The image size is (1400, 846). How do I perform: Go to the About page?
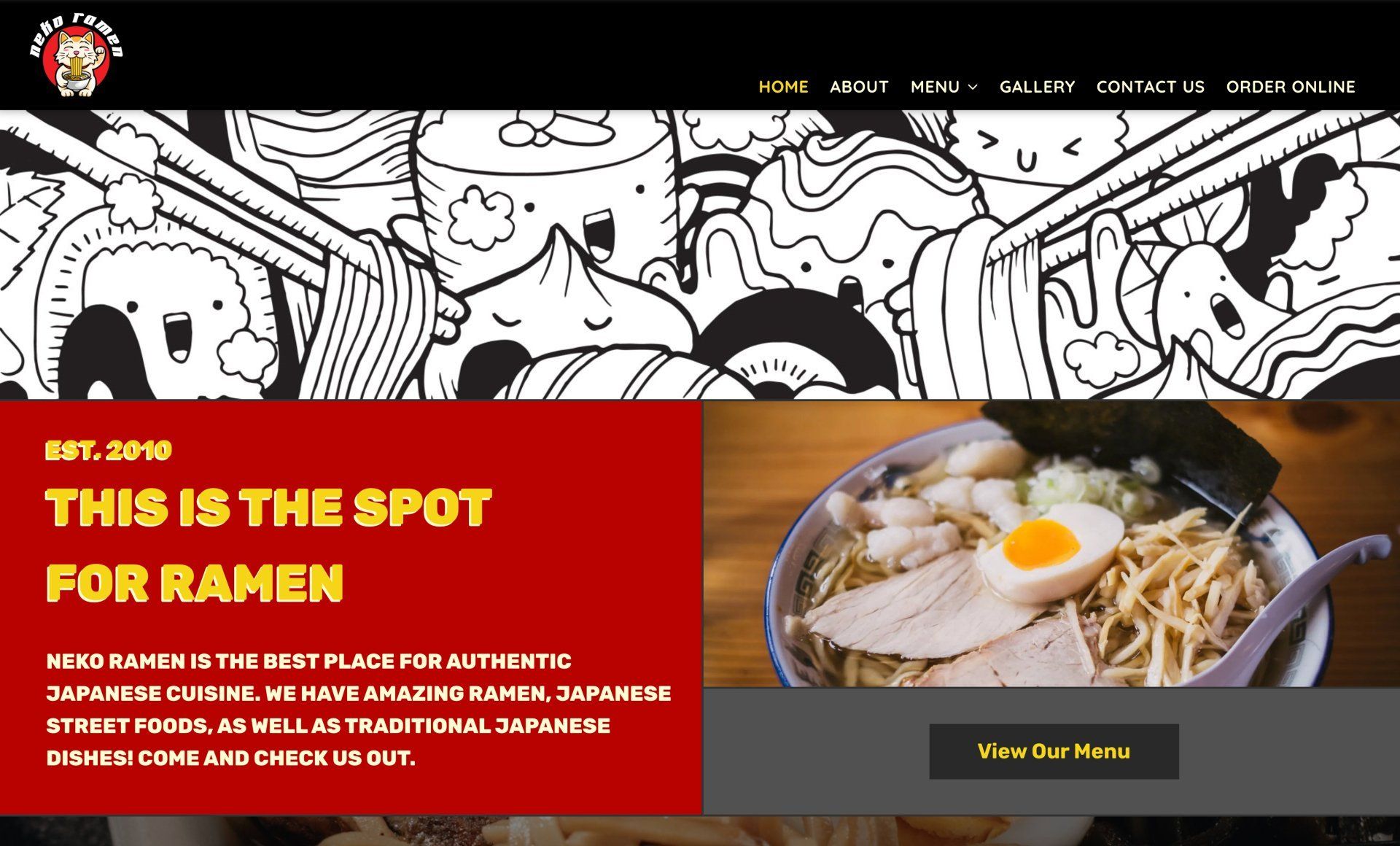tap(859, 87)
